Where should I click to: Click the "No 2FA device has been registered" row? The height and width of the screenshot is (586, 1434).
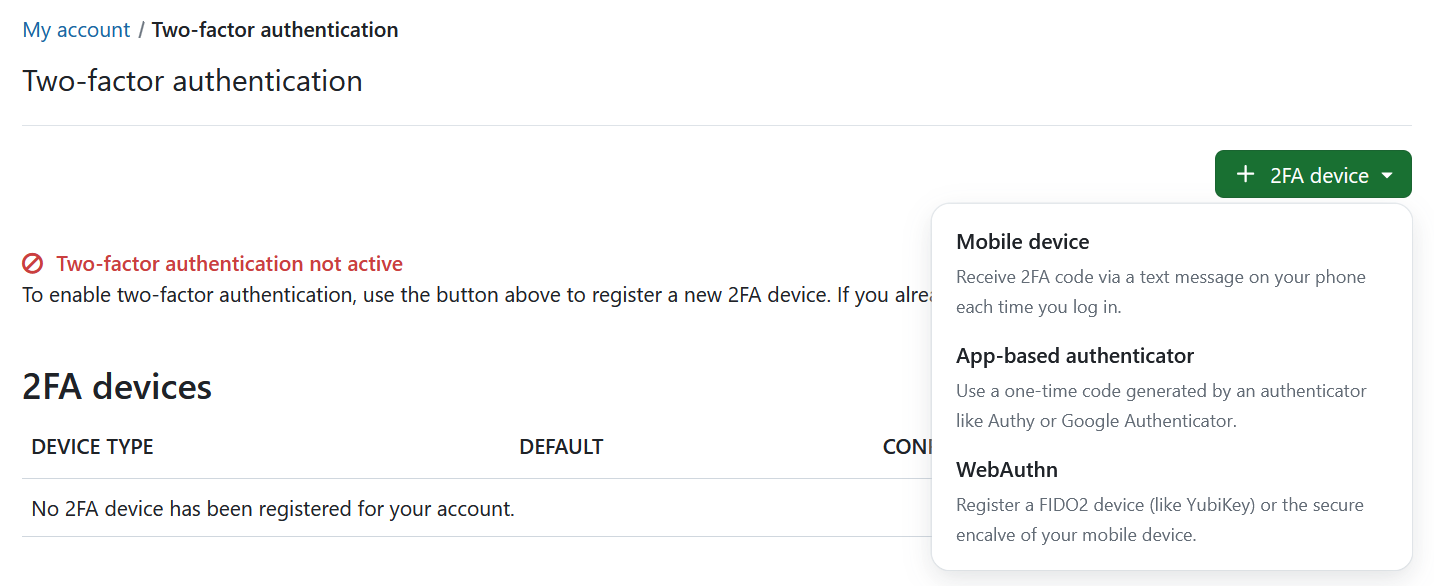[x=273, y=509]
